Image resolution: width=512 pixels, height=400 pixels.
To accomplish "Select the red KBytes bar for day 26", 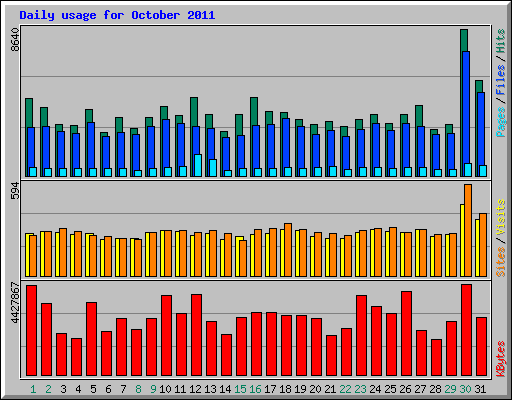I will coord(407,334).
